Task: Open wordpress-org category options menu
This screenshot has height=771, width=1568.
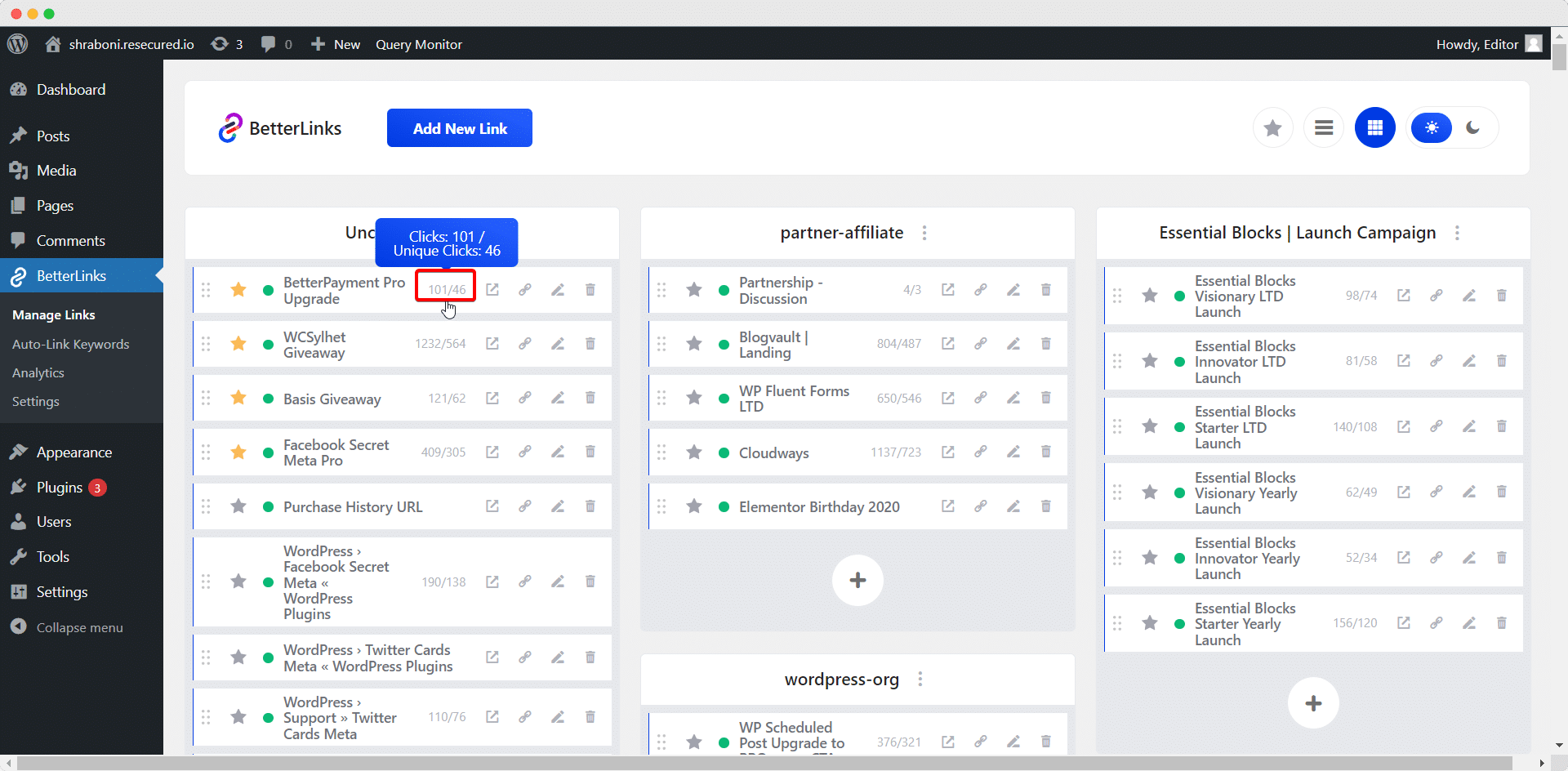Action: pyautogui.click(x=920, y=680)
